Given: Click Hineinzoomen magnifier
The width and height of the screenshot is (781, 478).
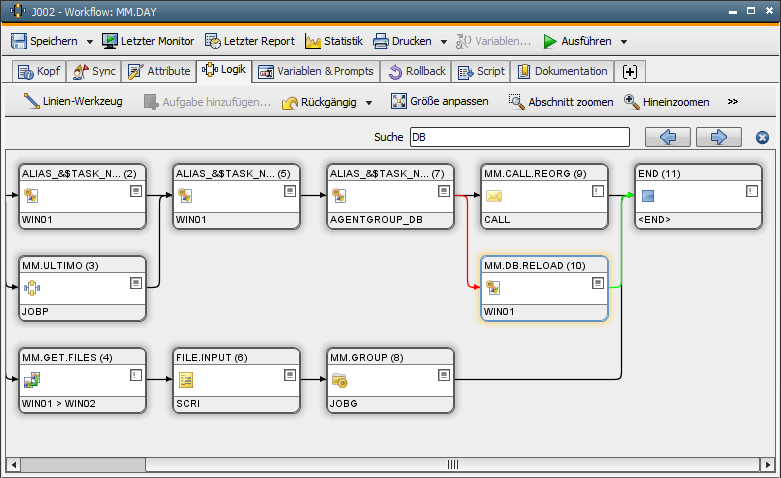Looking at the screenshot, I should pos(632,102).
